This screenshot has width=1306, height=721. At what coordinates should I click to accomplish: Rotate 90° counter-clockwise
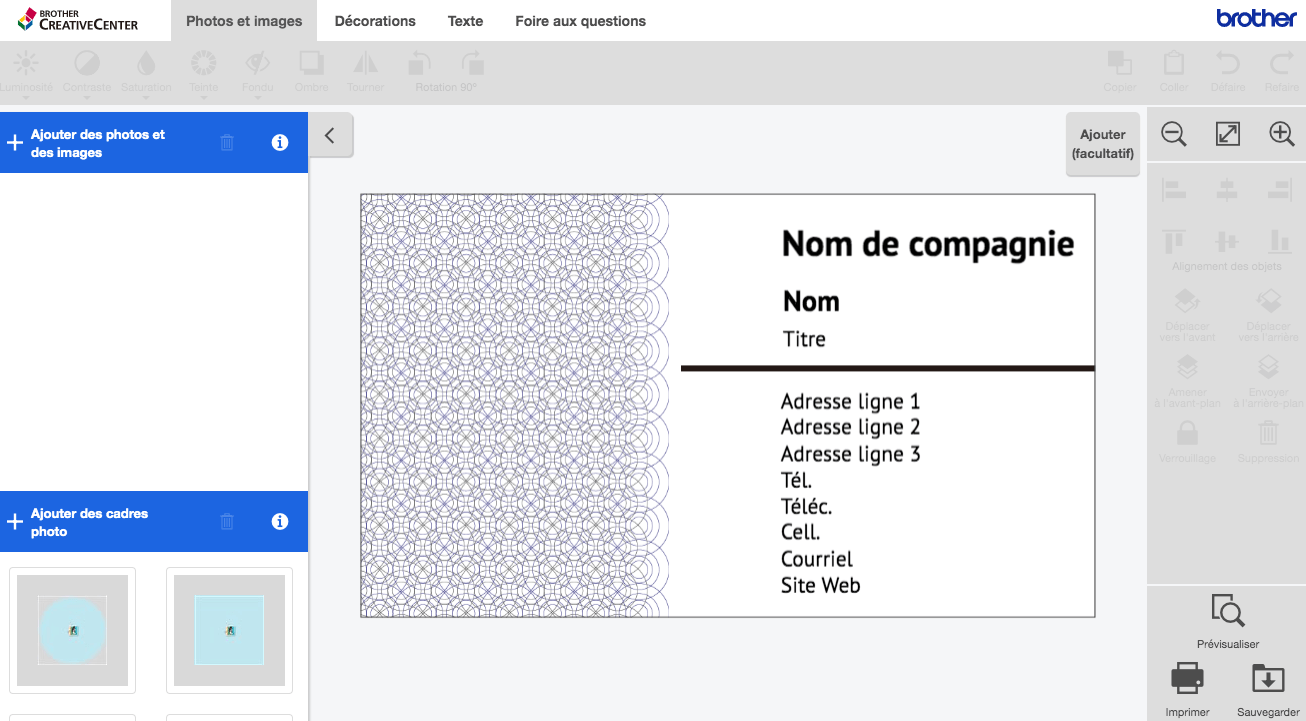[x=420, y=64]
